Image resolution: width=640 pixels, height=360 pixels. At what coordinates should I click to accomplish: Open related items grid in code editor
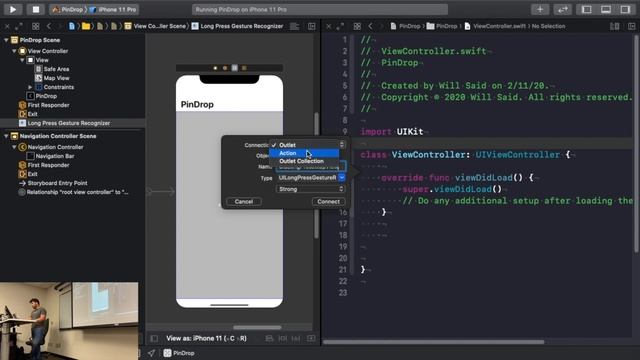(x=357, y=26)
